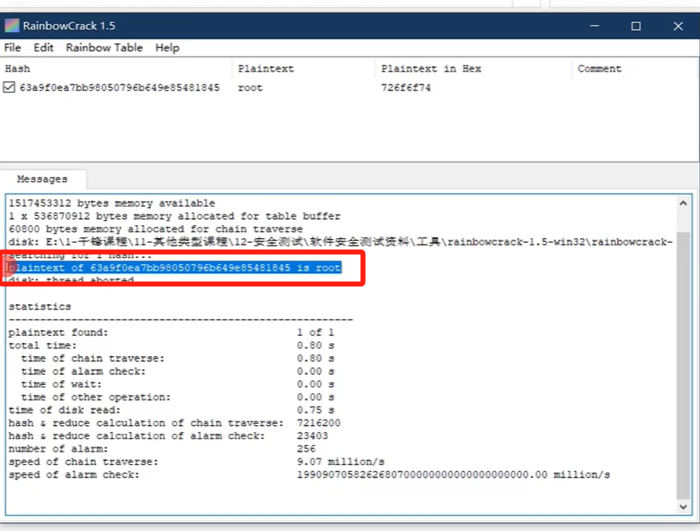Click the hex value 726f6f74
The height and width of the screenshot is (531, 700).
[x=406, y=88]
